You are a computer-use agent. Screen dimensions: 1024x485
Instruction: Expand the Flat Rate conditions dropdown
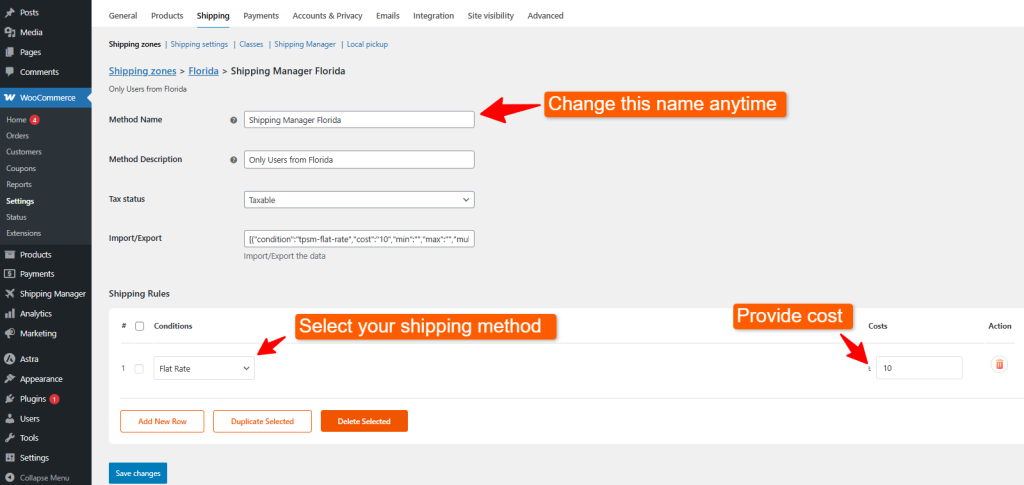point(204,368)
